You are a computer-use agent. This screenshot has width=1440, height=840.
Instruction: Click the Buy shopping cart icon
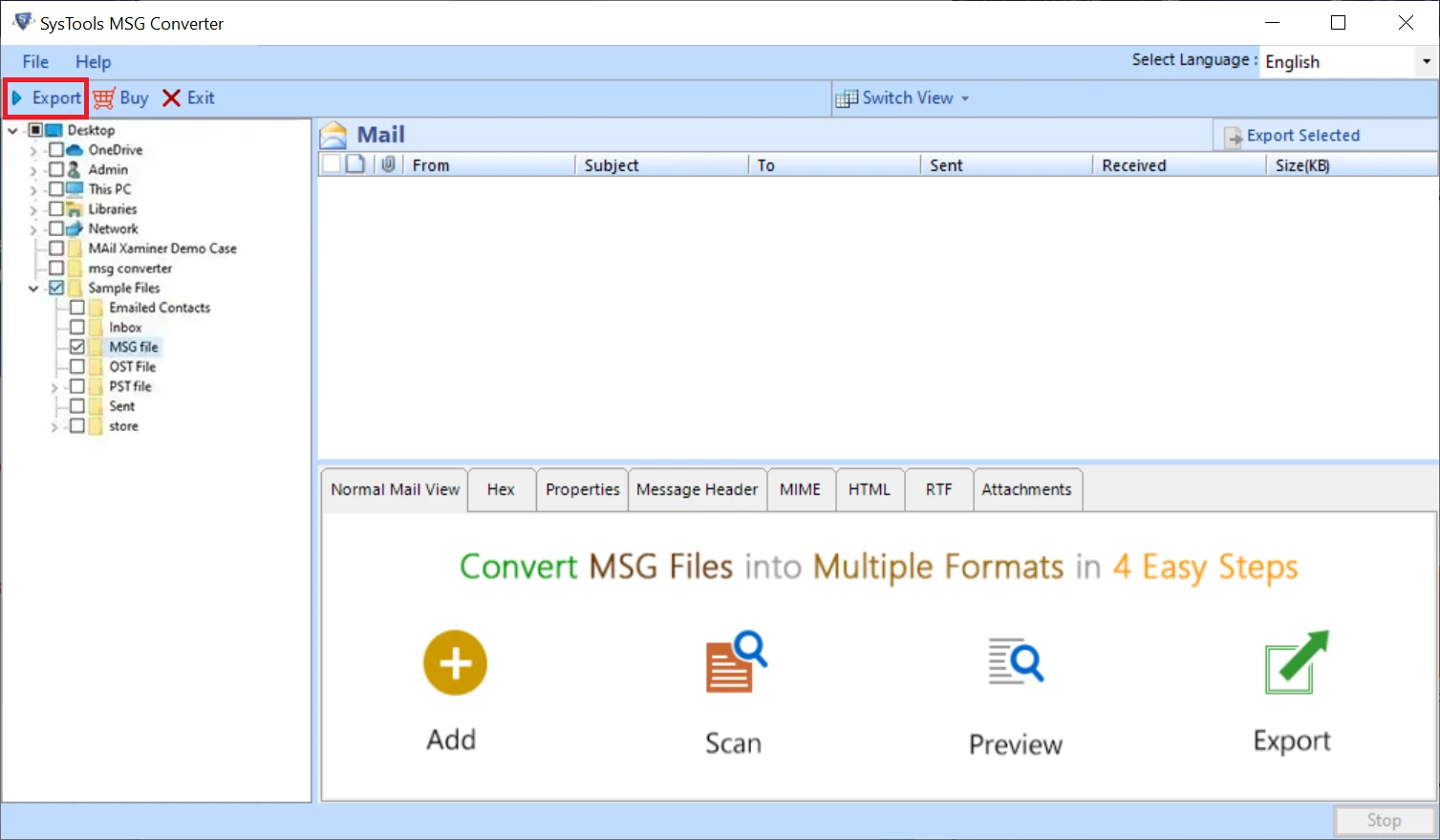pos(104,97)
